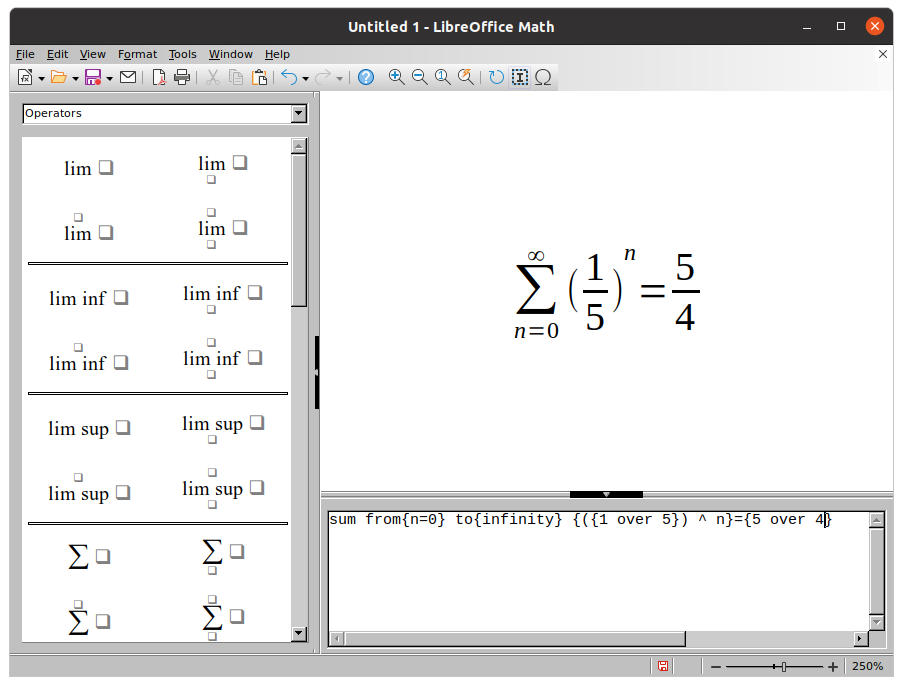Toggle the Formula Cursor icon
Image resolution: width=903 pixels, height=686 pixels.
coord(519,77)
